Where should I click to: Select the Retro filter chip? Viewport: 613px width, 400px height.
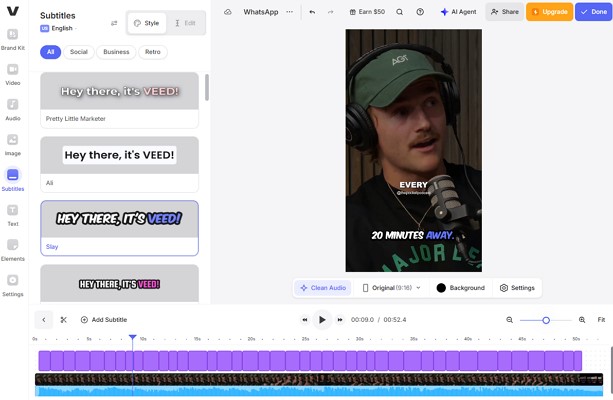click(x=153, y=52)
